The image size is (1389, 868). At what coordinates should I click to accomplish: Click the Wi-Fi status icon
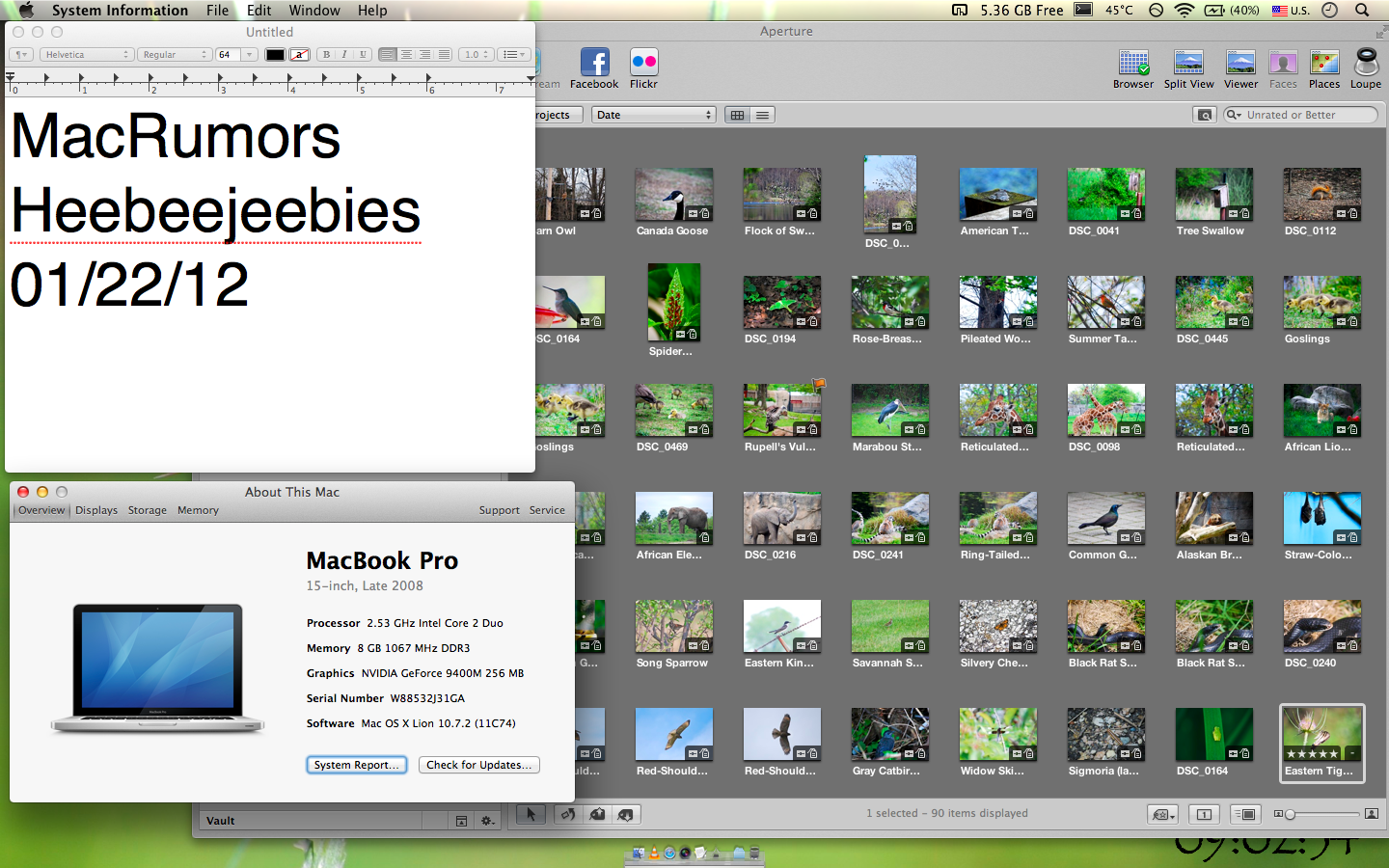pyautogui.click(x=1185, y=11)
